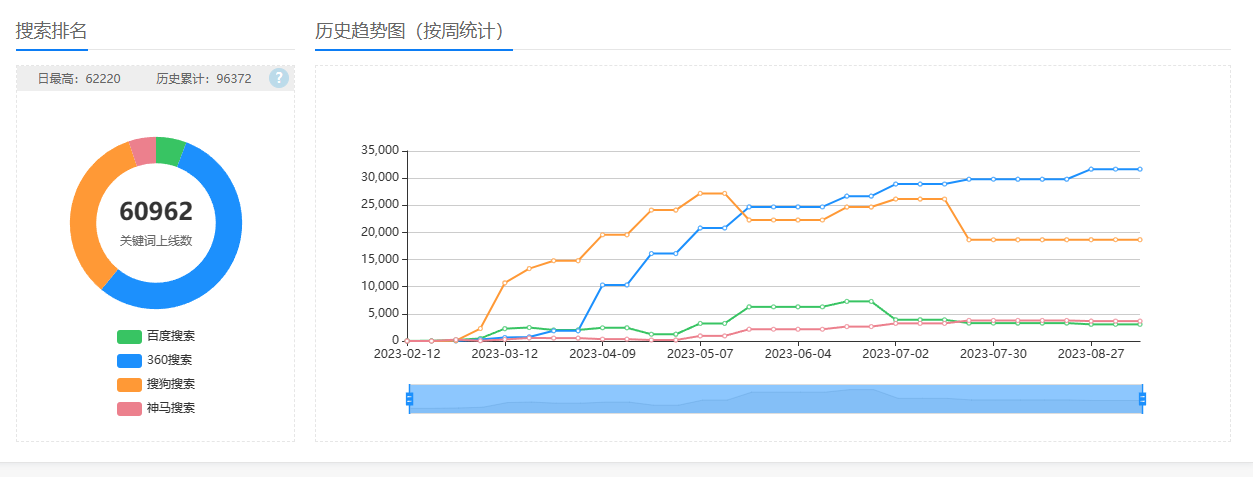Click the 日最高：62220 statistic
Image resolution: width=1253 pixels, height=477 pixels.
(x=79, y=78)
